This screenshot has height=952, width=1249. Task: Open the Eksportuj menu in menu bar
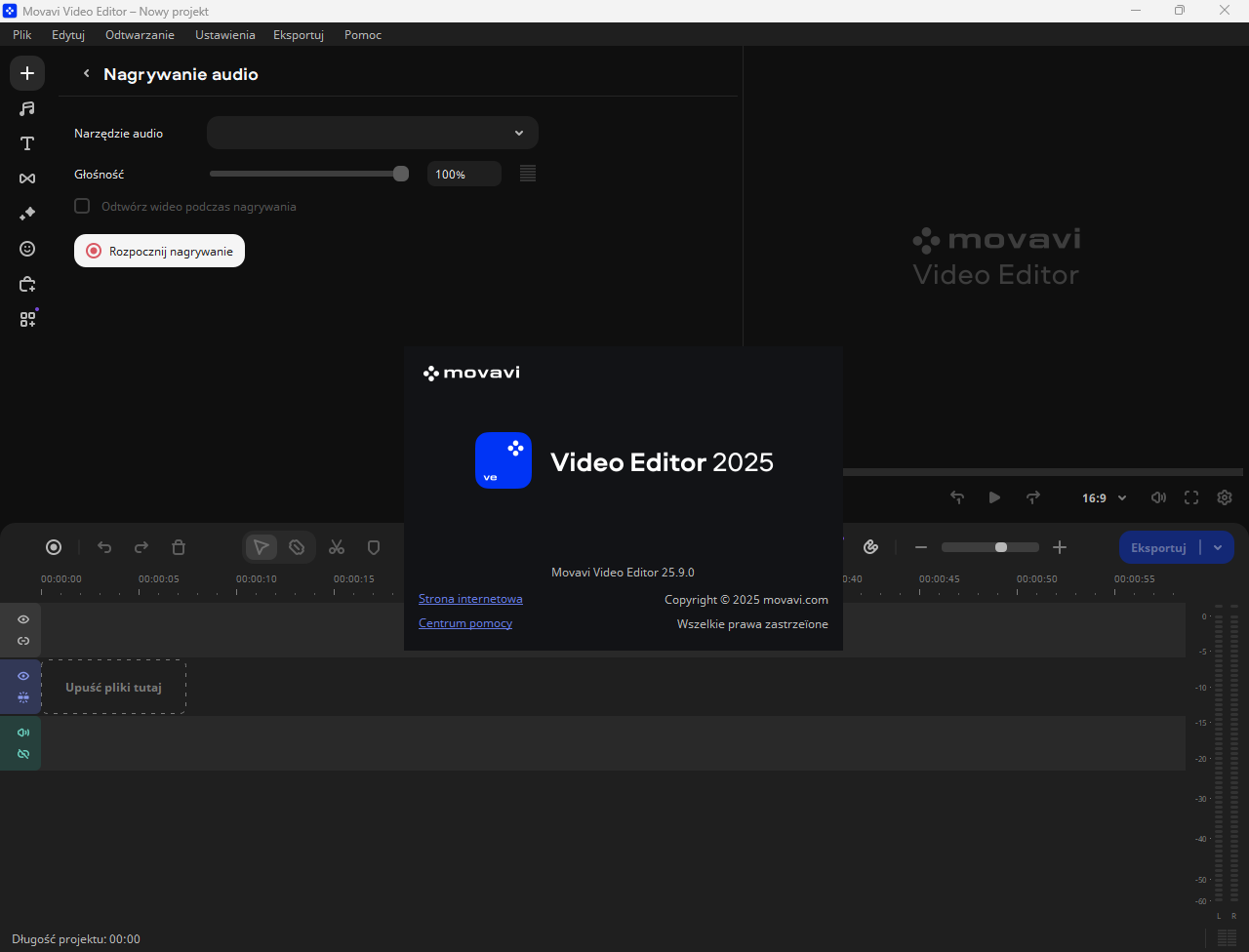[299, 34]
